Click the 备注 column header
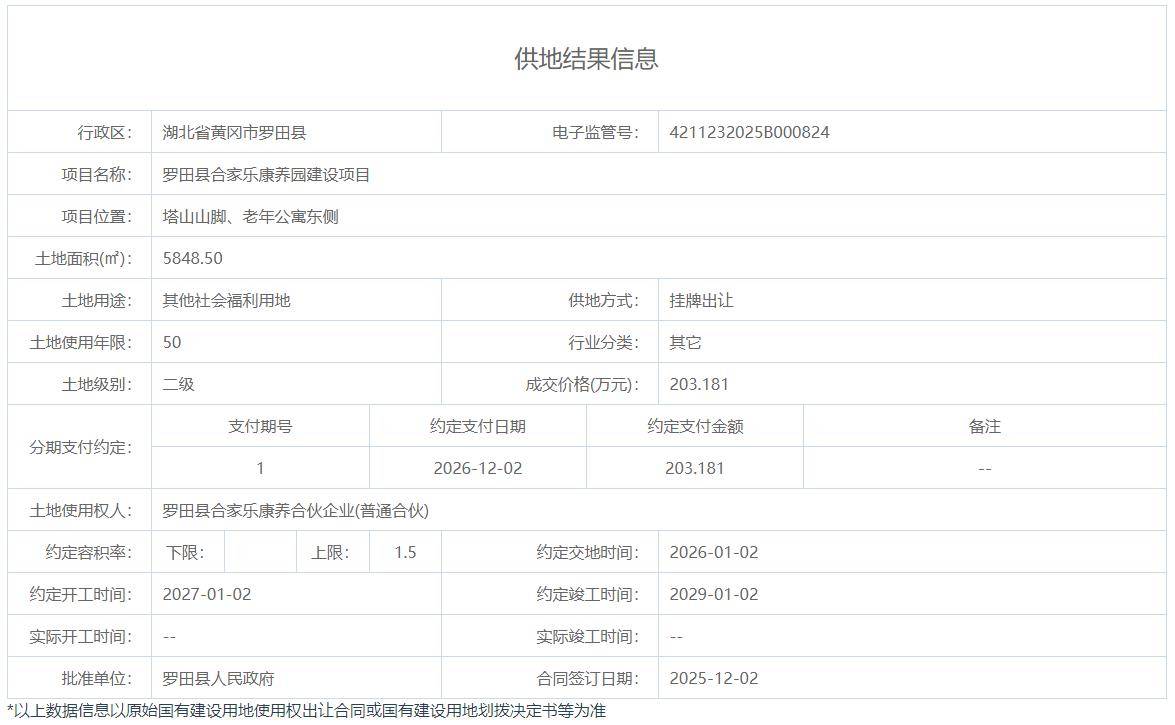This screenshot has width=1175, height=725. tap(984, 426)
